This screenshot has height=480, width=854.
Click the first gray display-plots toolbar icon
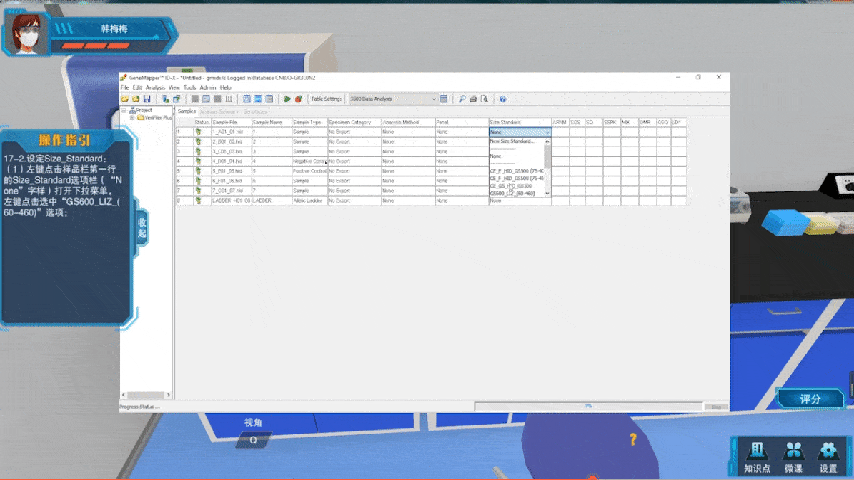[195, 99]
